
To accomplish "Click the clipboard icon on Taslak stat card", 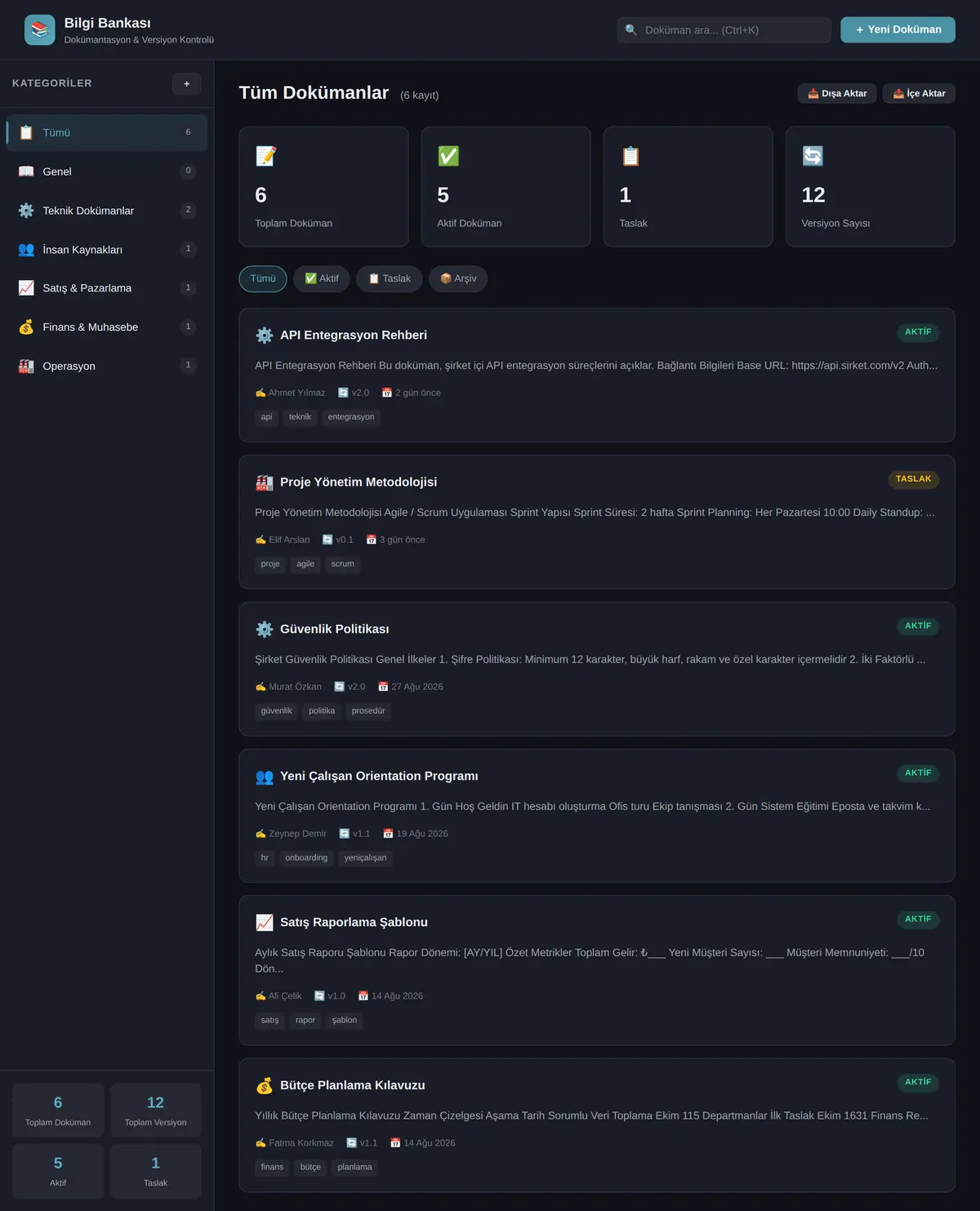I will pos(630,156).
